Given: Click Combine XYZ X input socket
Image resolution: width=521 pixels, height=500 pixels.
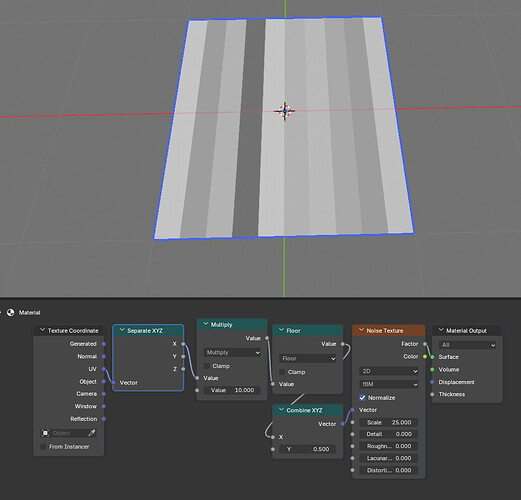Looking at the screenshot, I should tap(273, 437).
